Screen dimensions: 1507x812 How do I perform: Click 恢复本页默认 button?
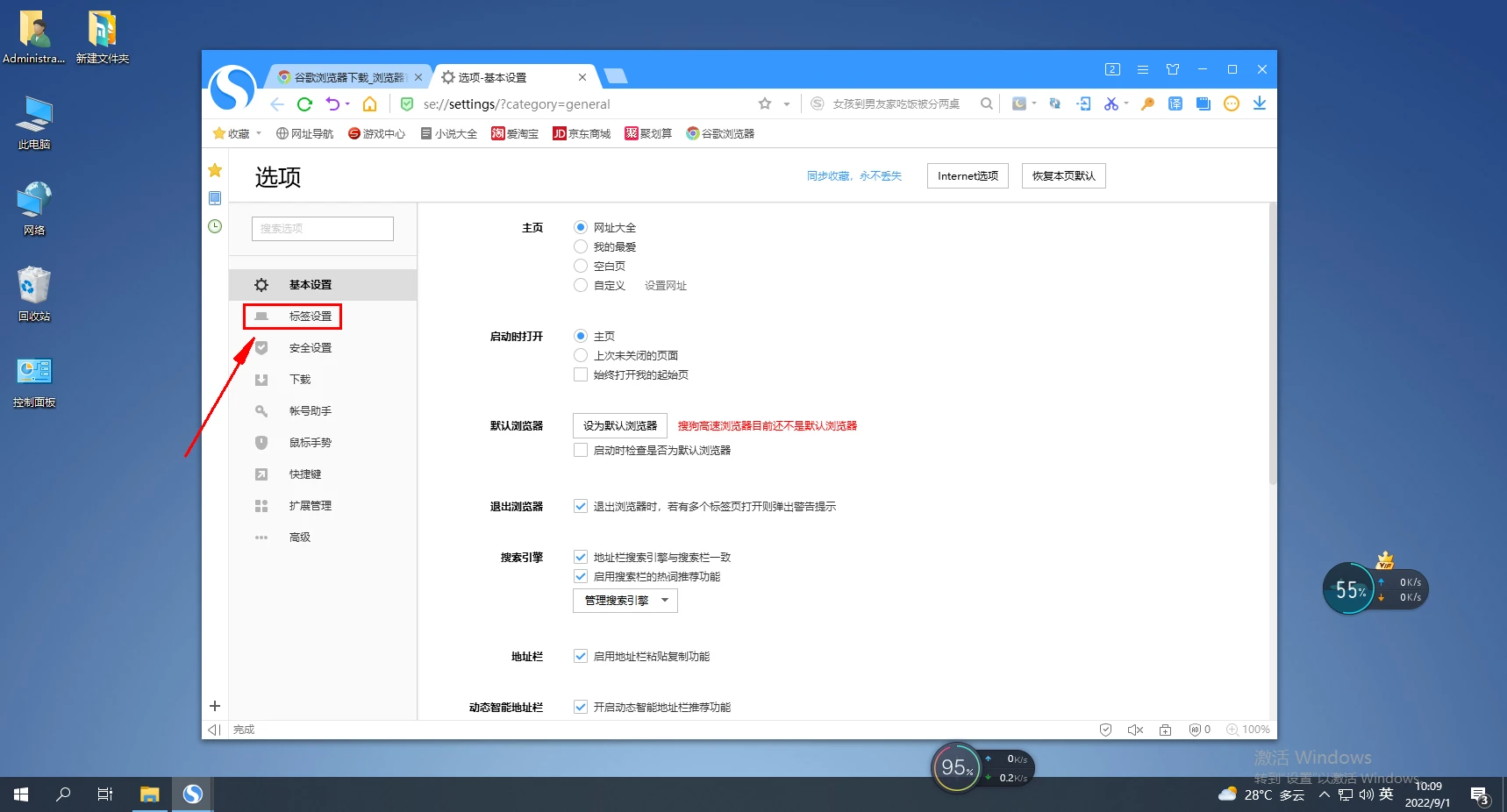click(1063, 175)
